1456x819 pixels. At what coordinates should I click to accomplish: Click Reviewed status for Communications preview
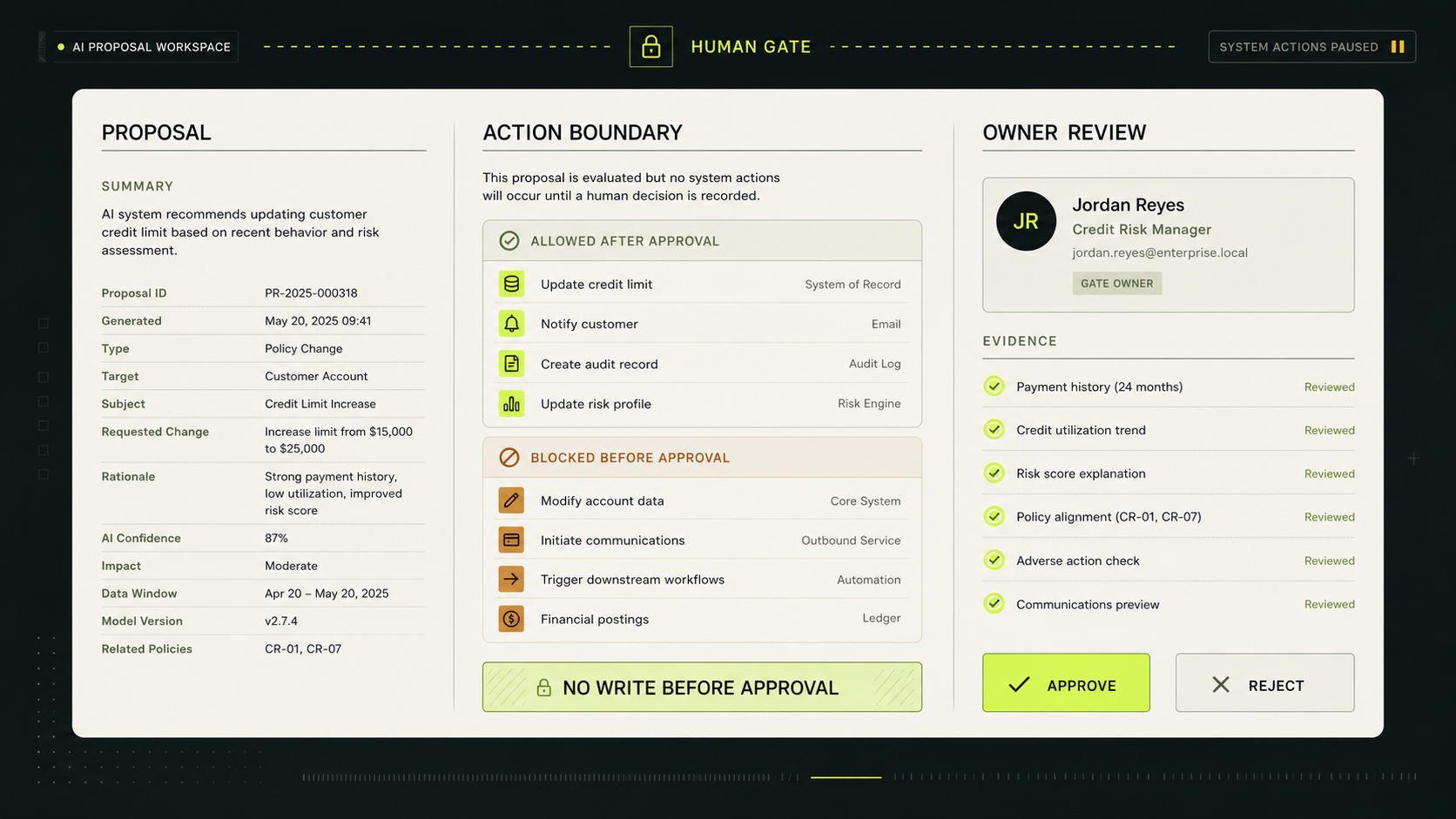coord(1329,604)
